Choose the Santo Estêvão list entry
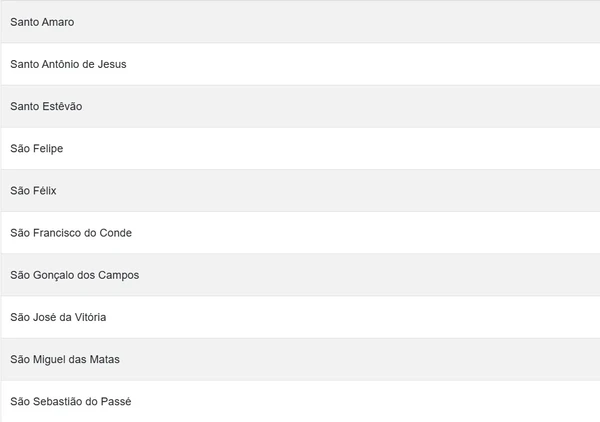 pos(300,106)
